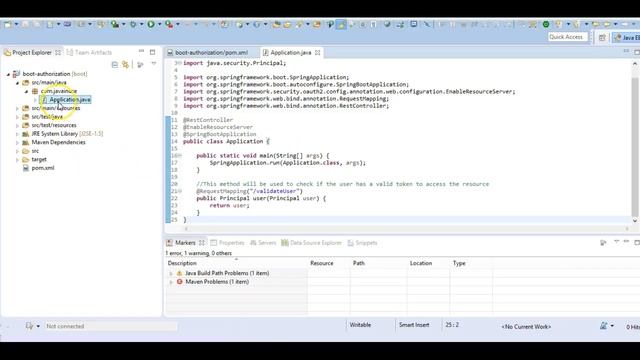Image resolution: width=640 pixels, height=360 pixels.
Task: Select the Project Explorer tab
Action: 32,52
